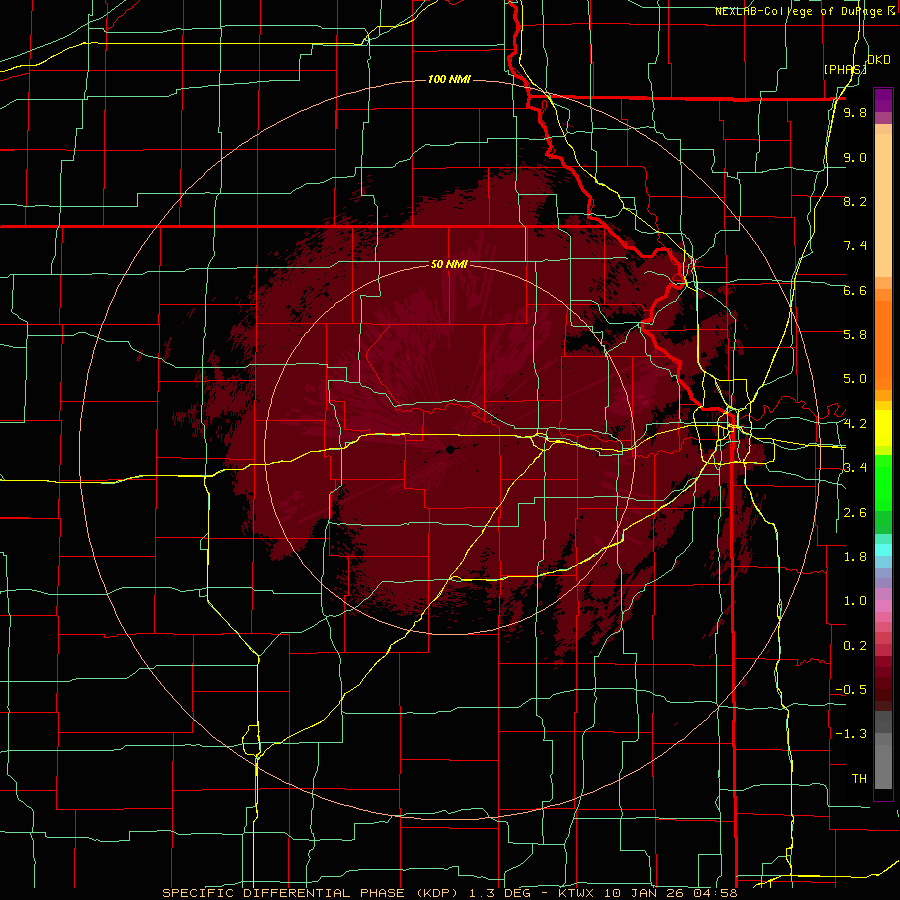The height and width of the screenshot is (900, 900).
Task: Click the 9.8 value on the color scale
Action: [855, 112]
